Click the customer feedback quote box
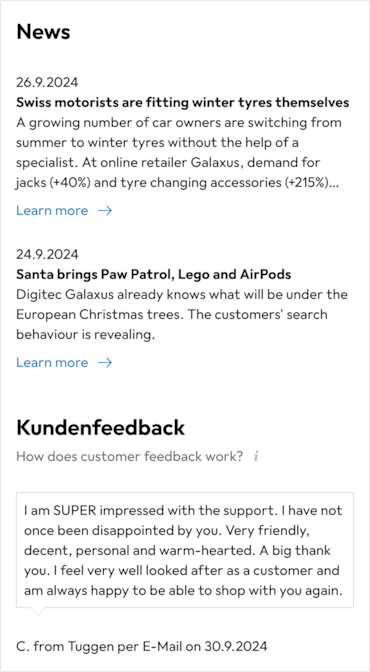 pyautogui.click(x=185, y=550)
